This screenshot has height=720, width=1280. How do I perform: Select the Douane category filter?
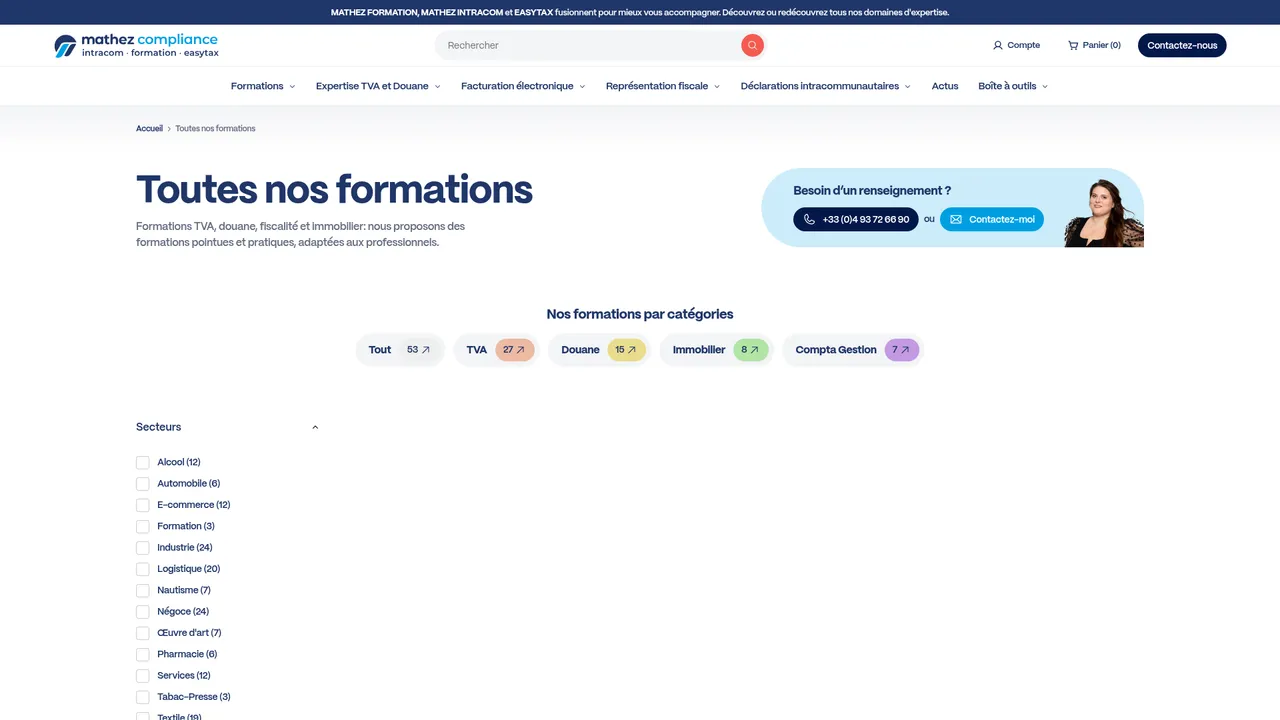tap(599, 350)
